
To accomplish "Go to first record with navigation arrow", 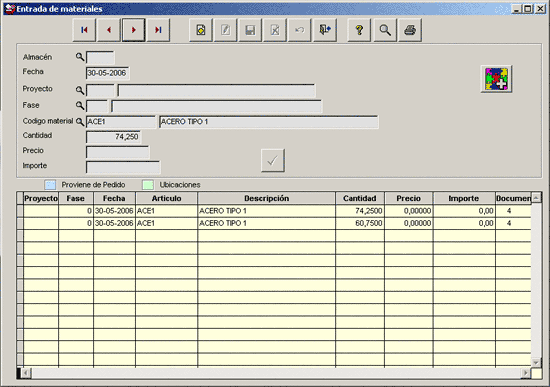I will tap(84, 30).
